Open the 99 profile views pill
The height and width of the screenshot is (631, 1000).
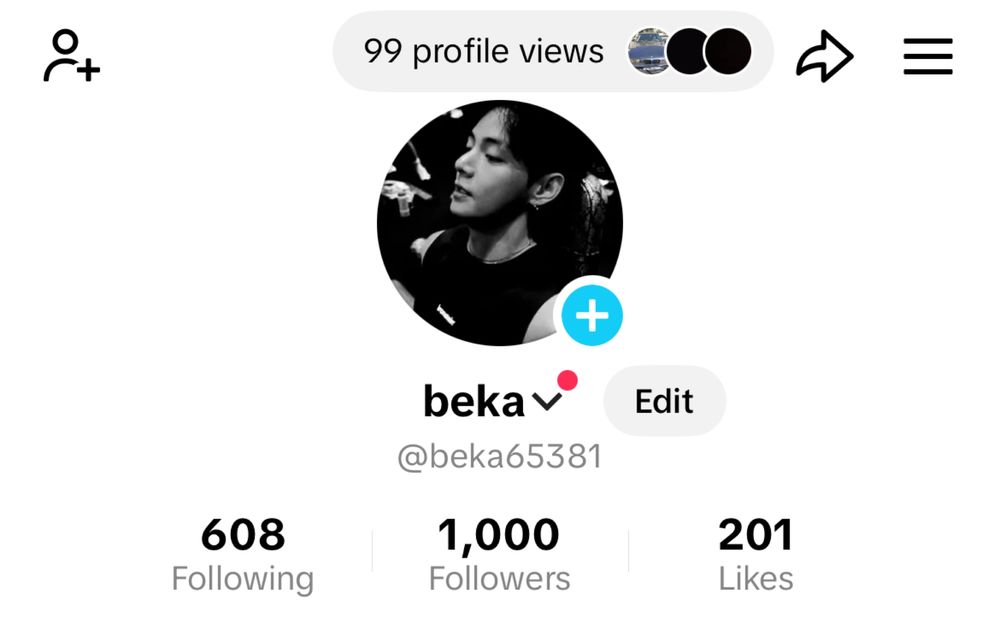coord(553,51)
